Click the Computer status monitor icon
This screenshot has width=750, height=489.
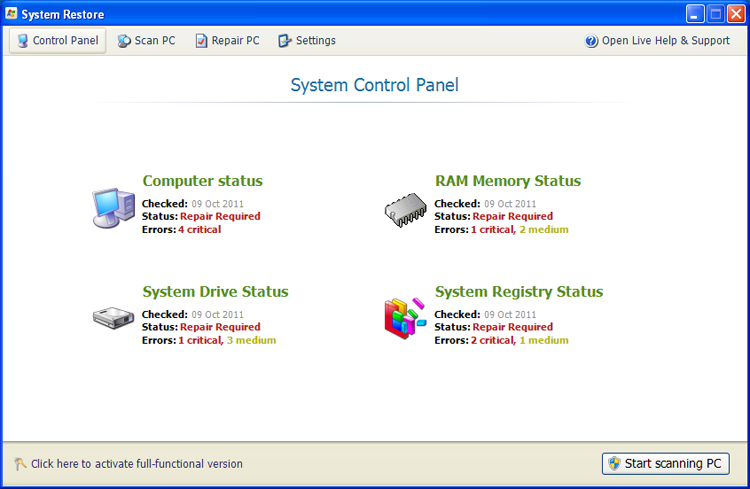pos(113,208)
